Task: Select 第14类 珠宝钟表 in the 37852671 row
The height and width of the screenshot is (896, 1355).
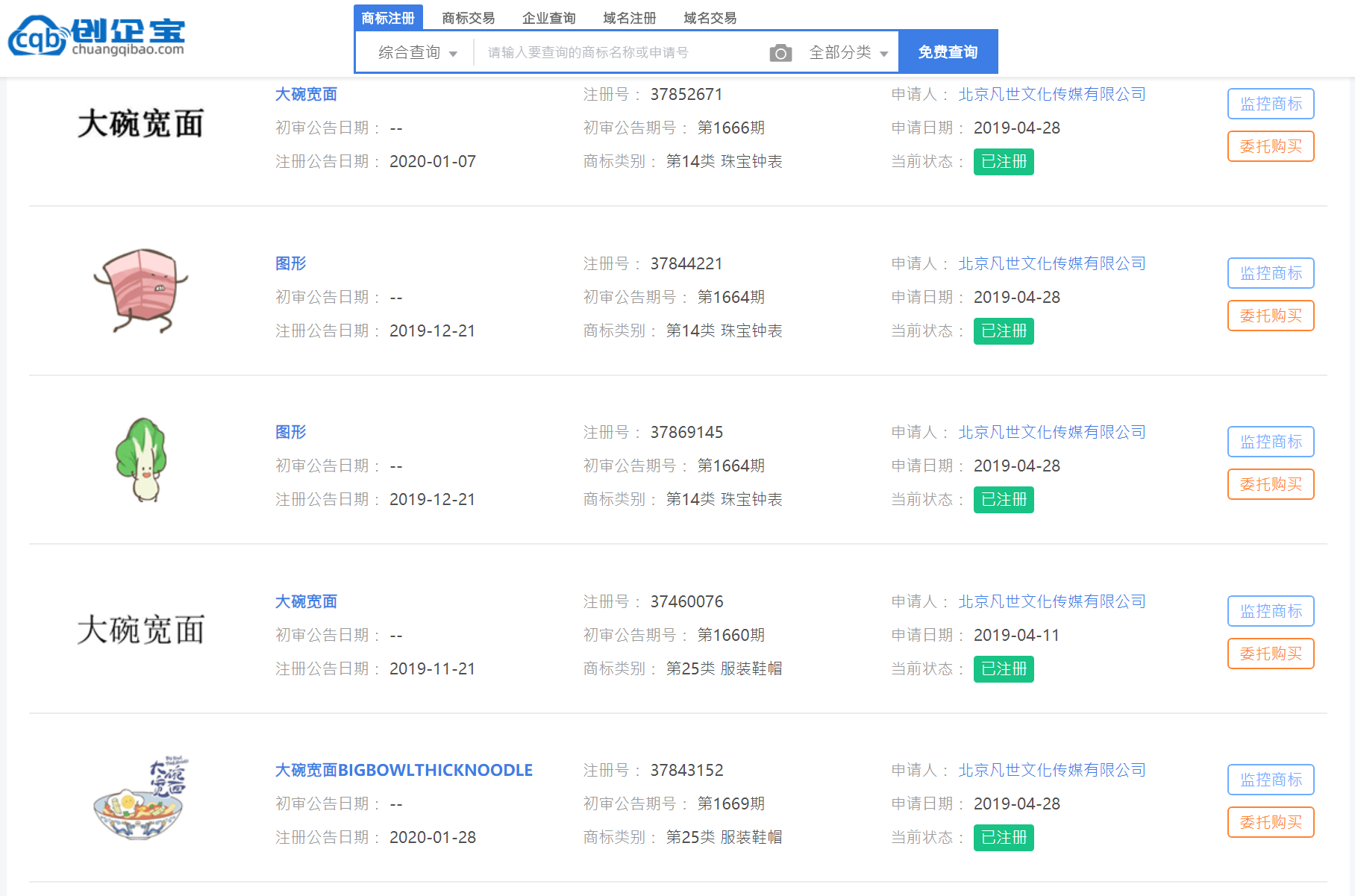Action: click(725, 161)
